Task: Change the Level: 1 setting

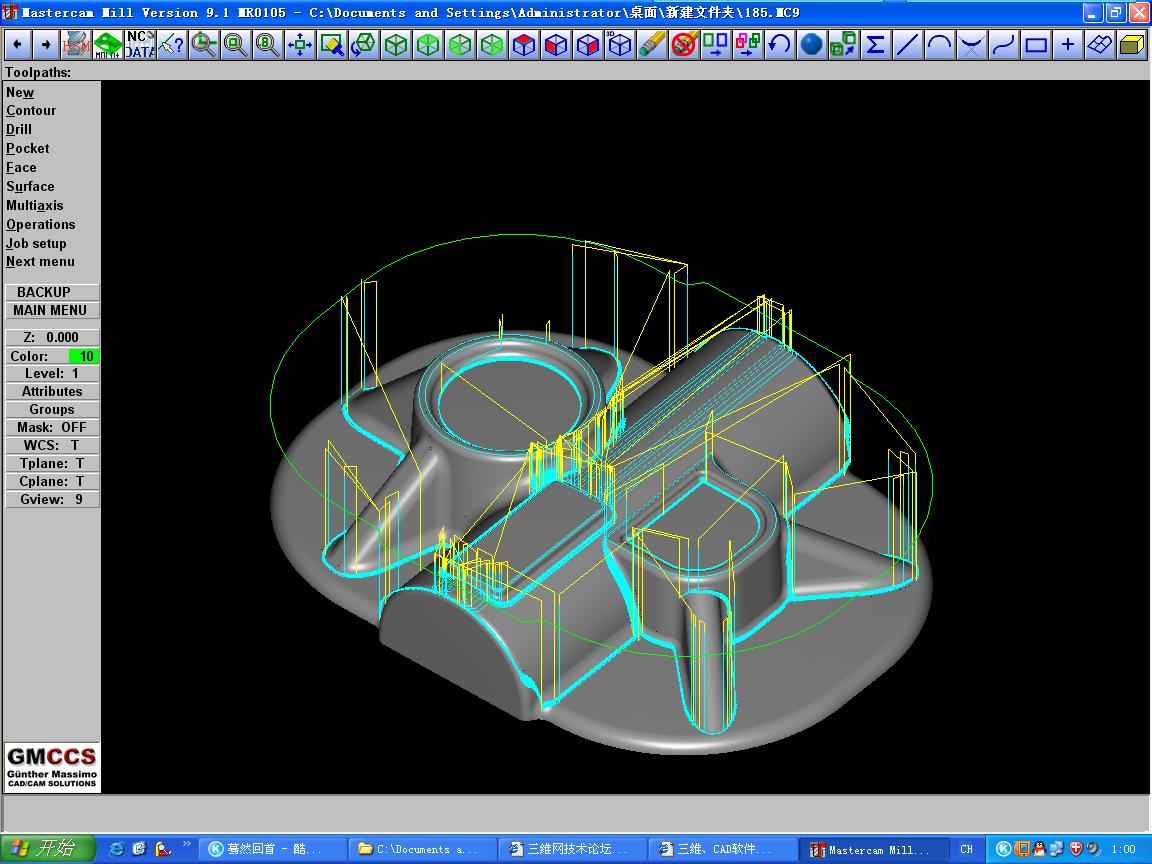Action: pyautogui.click(x=52, y=373)
